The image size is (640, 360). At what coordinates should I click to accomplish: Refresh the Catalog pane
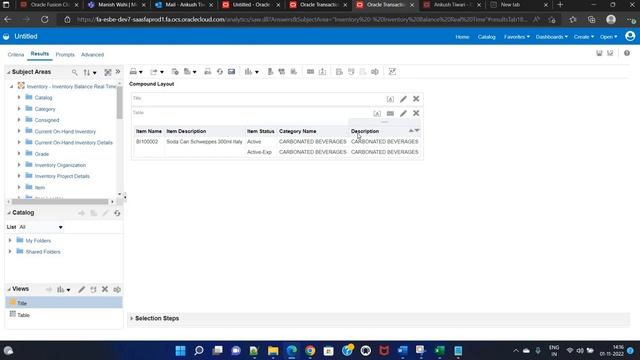[117, 213]
